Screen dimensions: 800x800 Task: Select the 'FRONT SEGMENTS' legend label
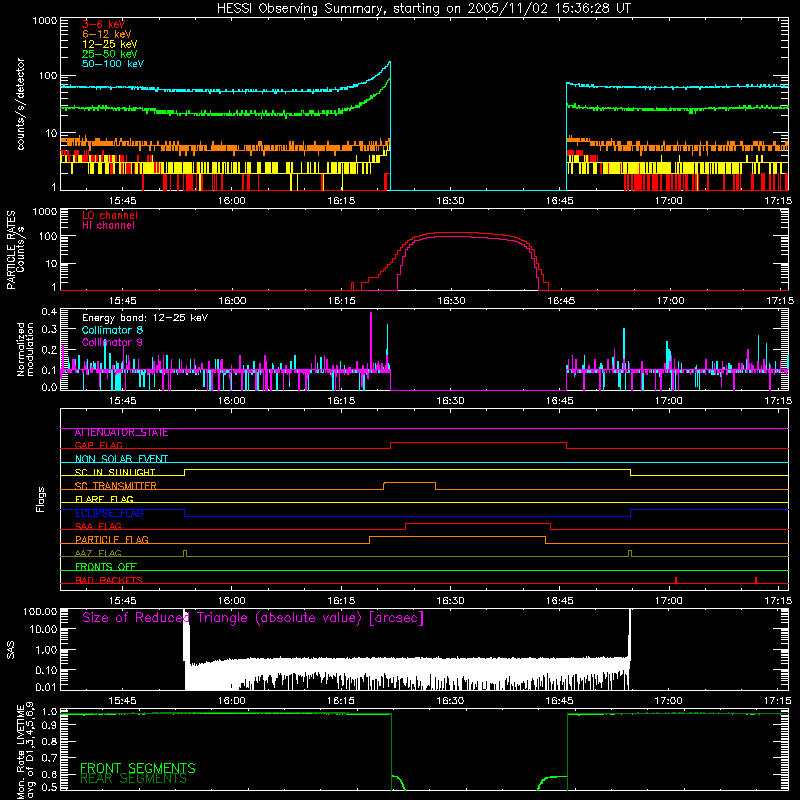tap(138, 768)
